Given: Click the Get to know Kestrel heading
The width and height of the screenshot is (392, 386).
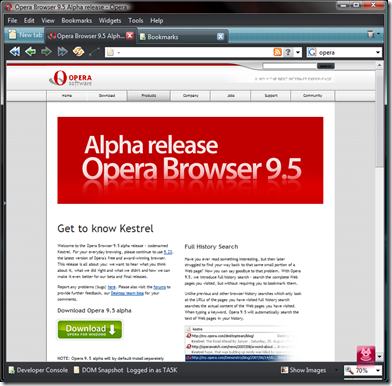Looking at the screenshot, I should [105, 229].
